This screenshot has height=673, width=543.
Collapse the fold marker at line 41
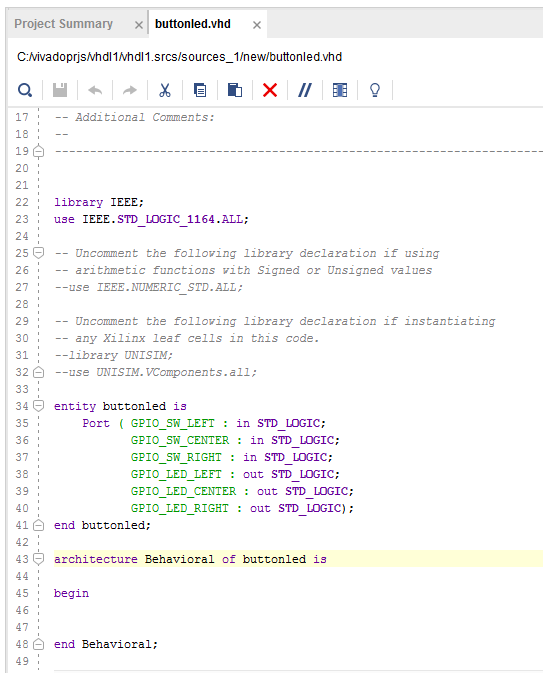pos(39,525)
